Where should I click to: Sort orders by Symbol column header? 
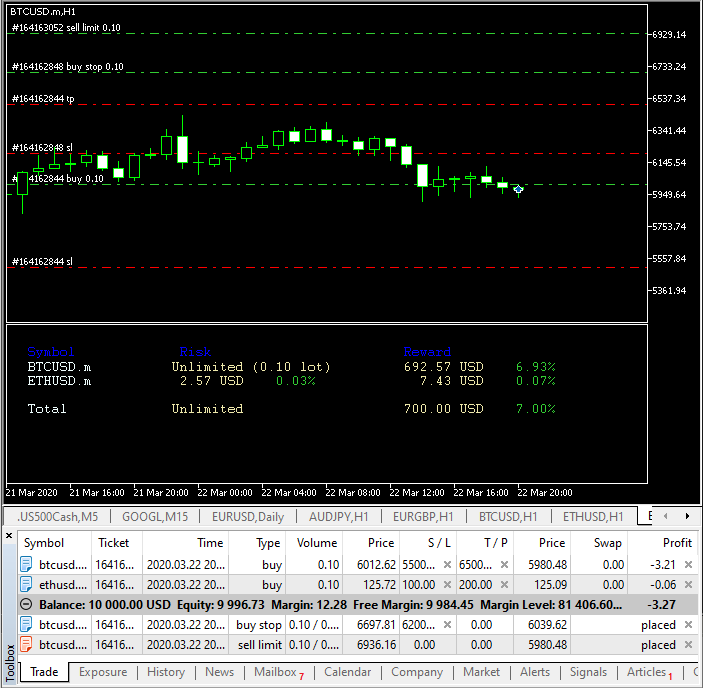tap(44, 543)
